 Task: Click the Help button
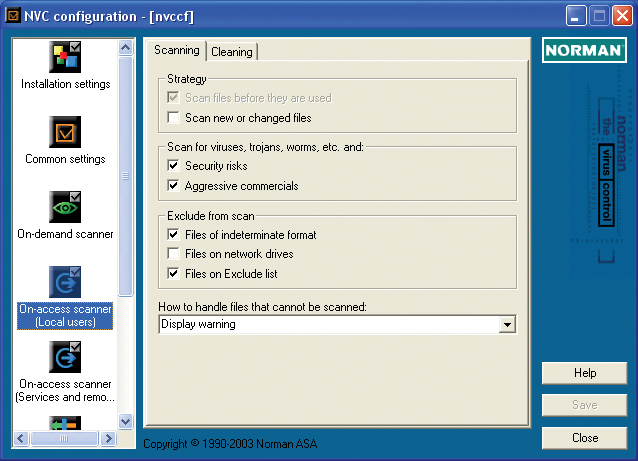pyautogui.click(x=585, y=373)
